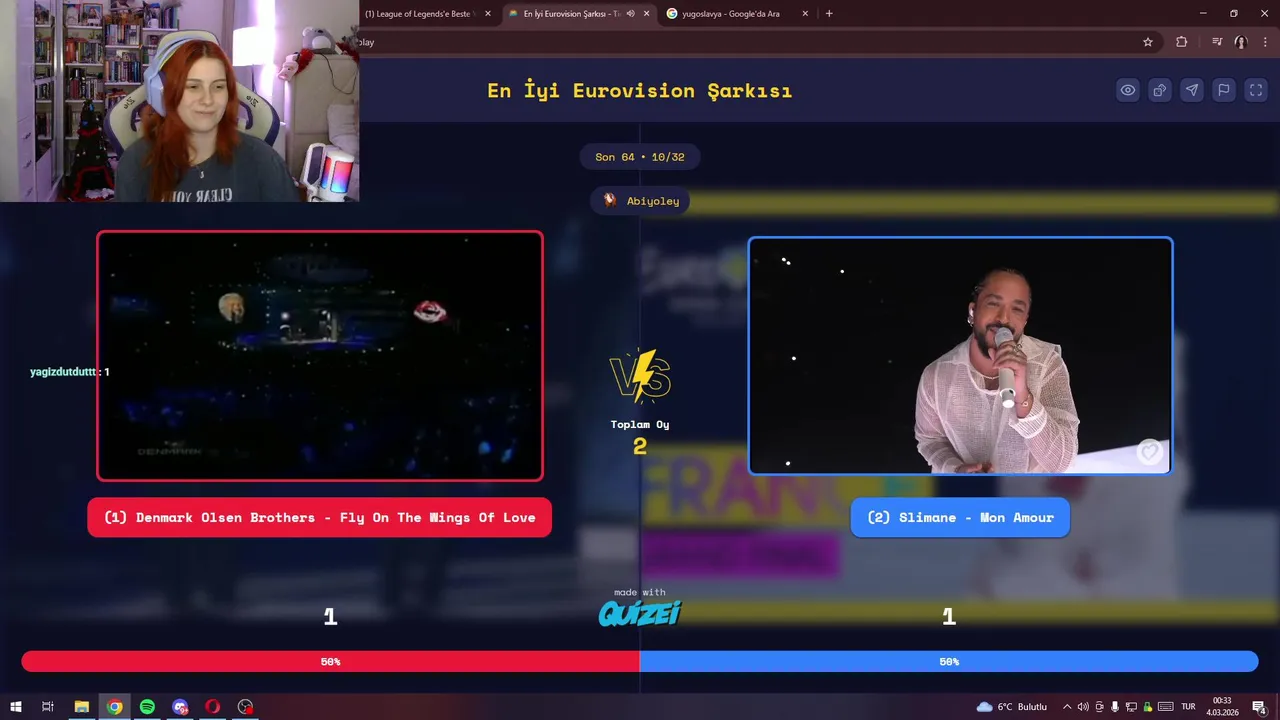
Task: Open the clock showing 00:33
Action: pos(1222,707)
